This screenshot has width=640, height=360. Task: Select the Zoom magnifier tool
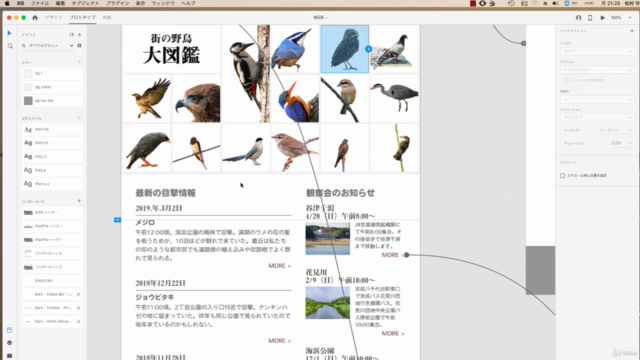10,46
